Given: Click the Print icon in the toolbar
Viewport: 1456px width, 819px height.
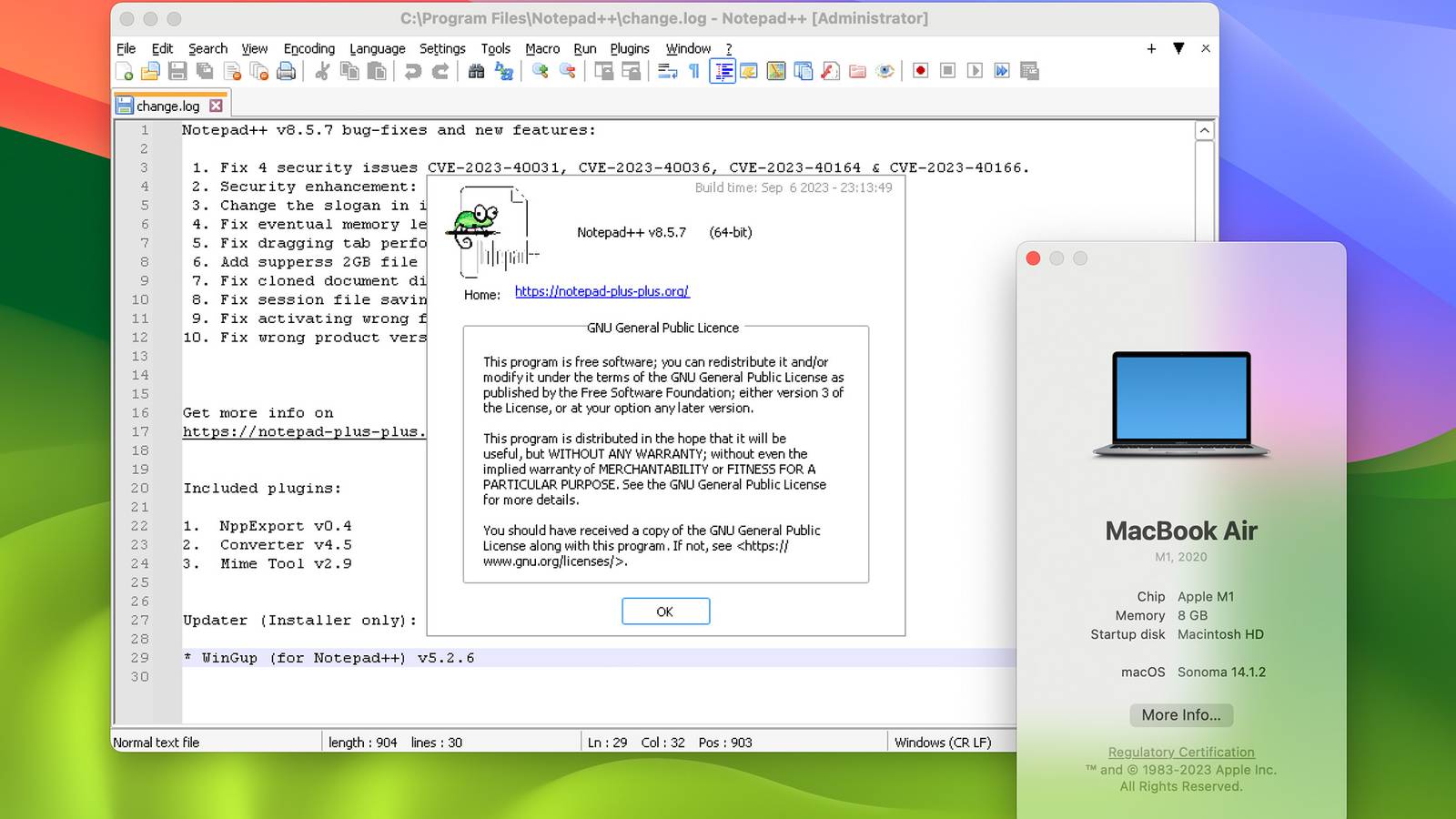Looking at the screenshot, I should pyautogui.click(x=286, y=71).
